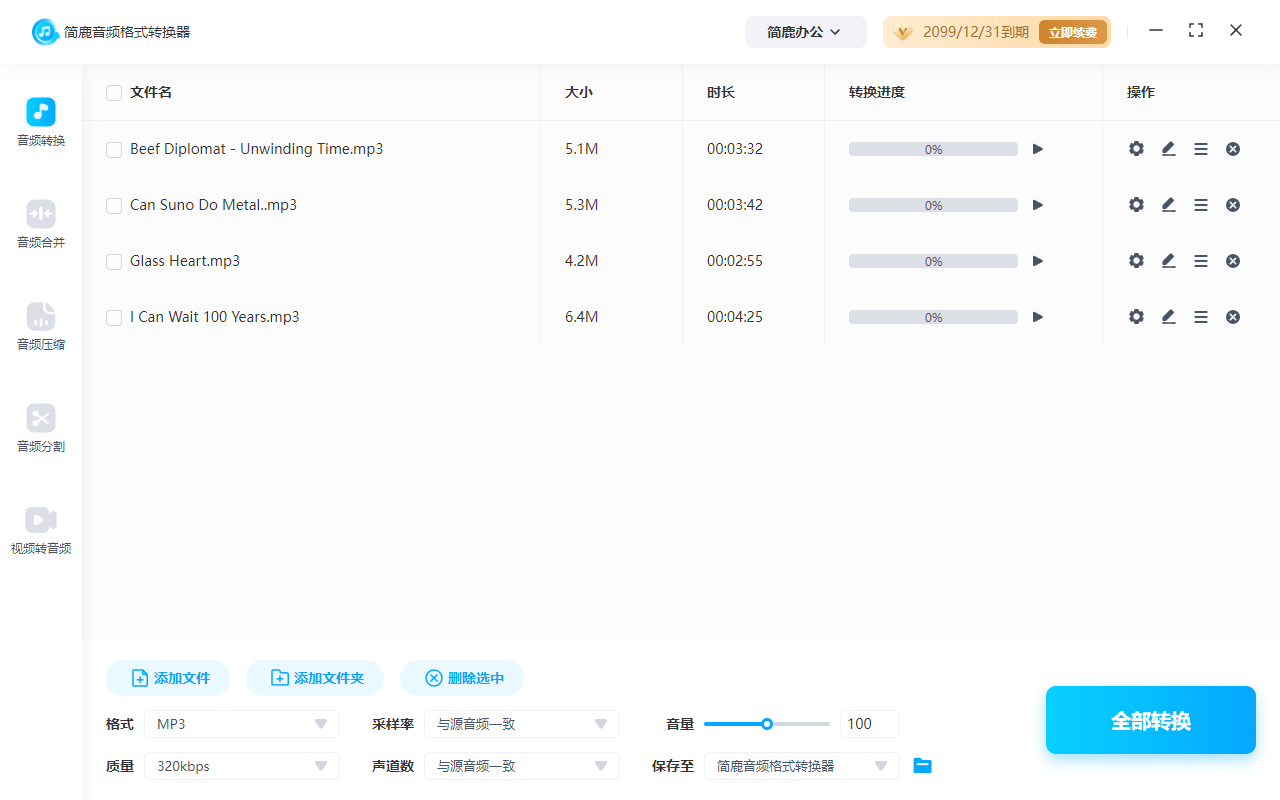Open the 质量 quality dropdown showing 320kbps
The height and width of the screenshot is (800, 1280).
click(x=241, y=765)
